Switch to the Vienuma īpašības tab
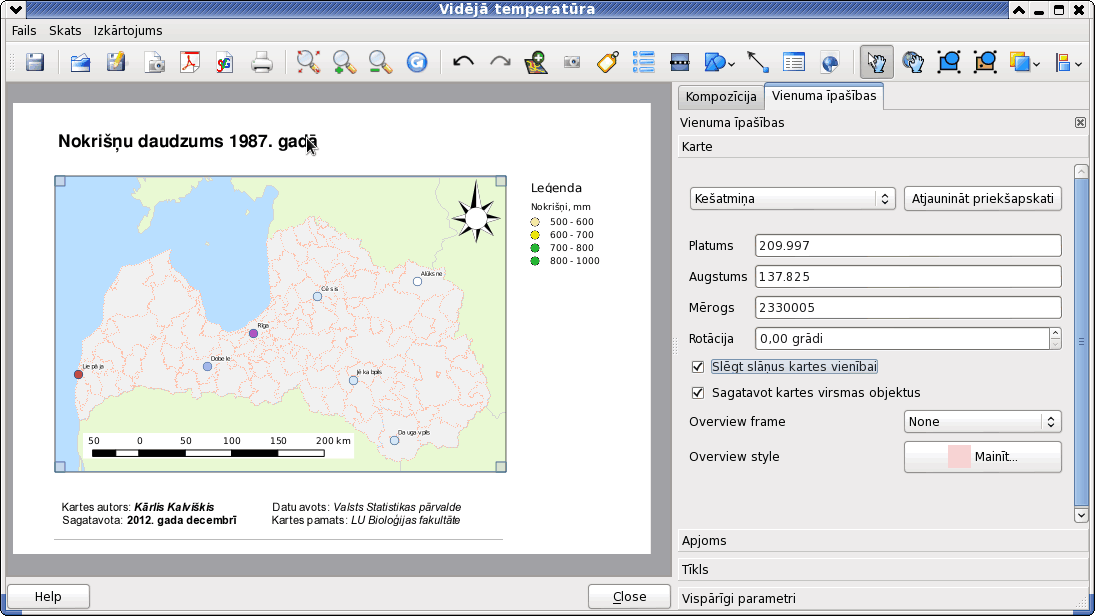Viewport: 1095px width, 616px height. pyautogui.click(x=824, y=96)
